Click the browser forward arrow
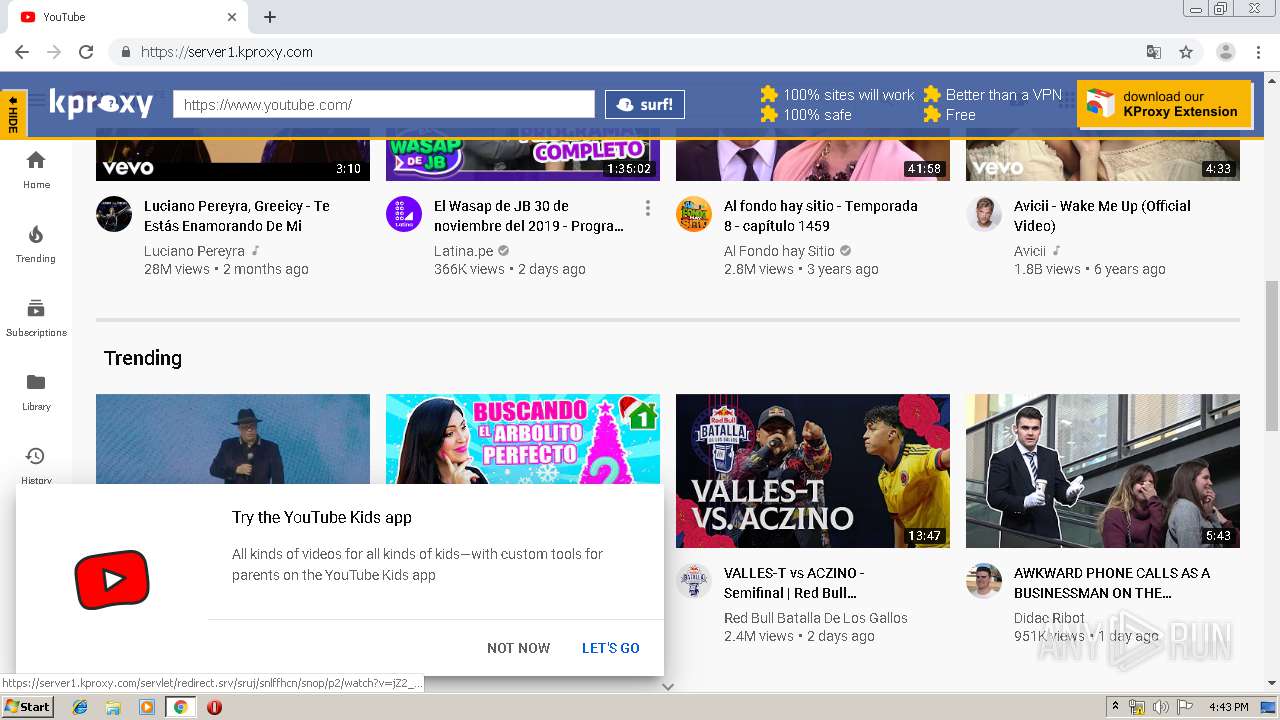 pyautogui.click(x=54, y=52)
